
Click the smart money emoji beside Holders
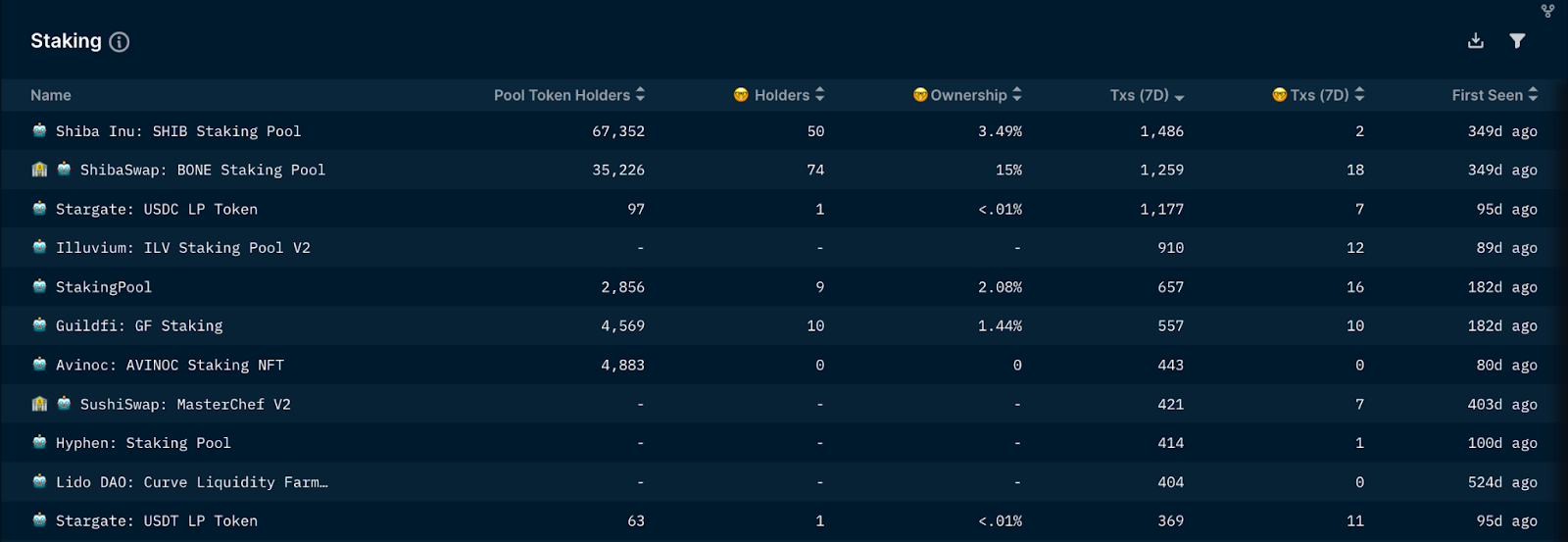pos(741,95)
